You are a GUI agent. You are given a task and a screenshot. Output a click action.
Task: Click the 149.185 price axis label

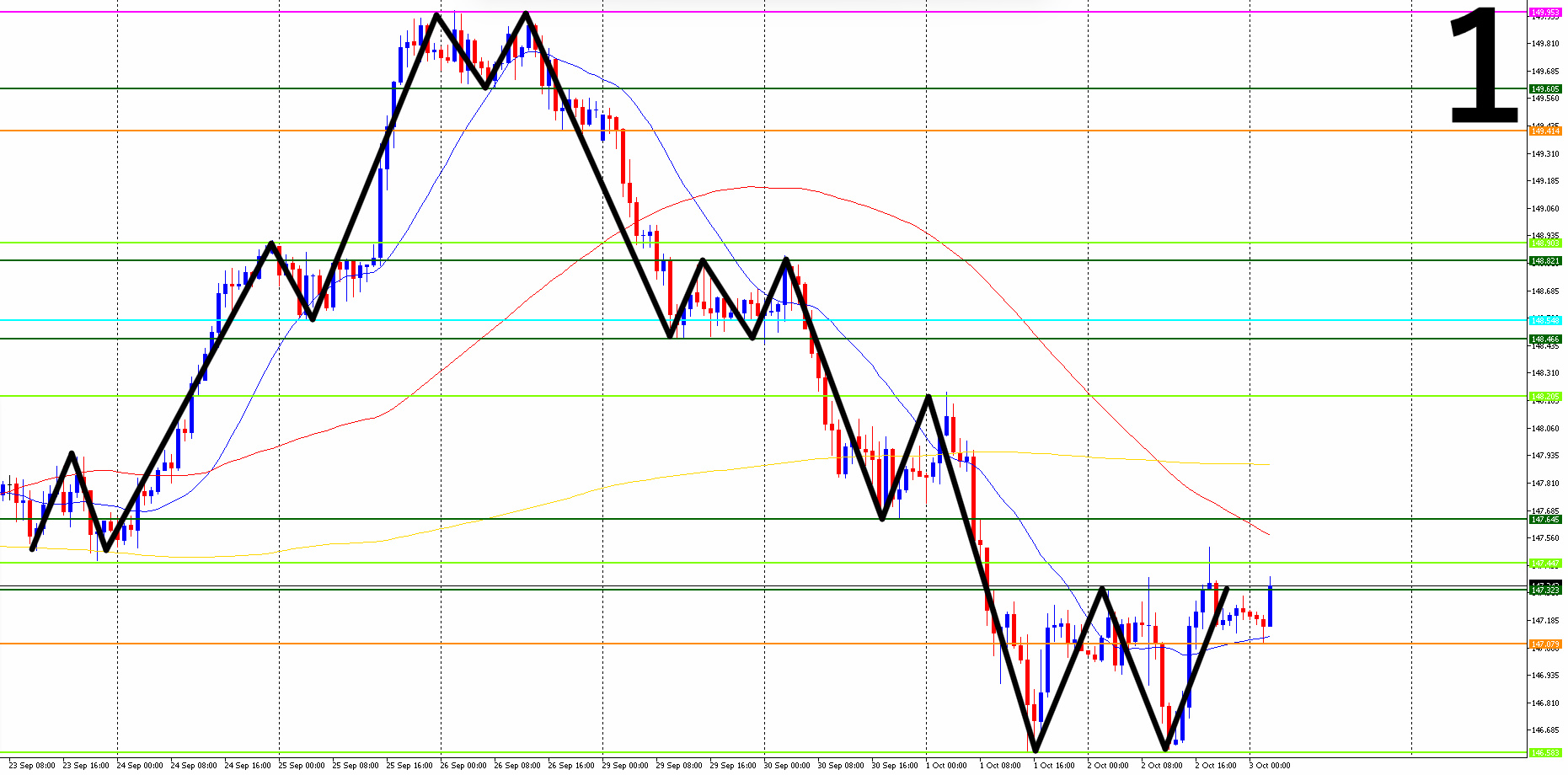click(1544, 180)
